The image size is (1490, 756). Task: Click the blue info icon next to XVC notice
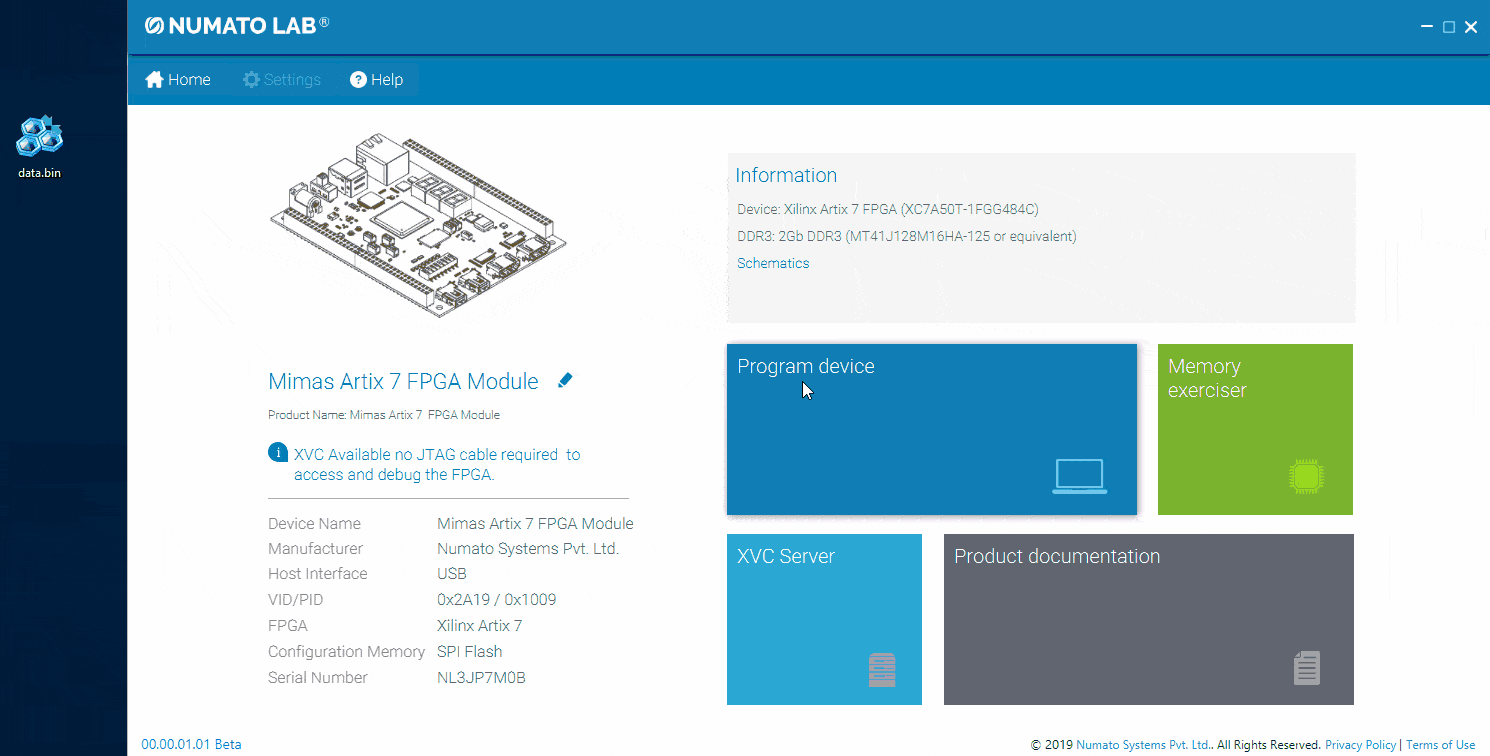point(278,453)
